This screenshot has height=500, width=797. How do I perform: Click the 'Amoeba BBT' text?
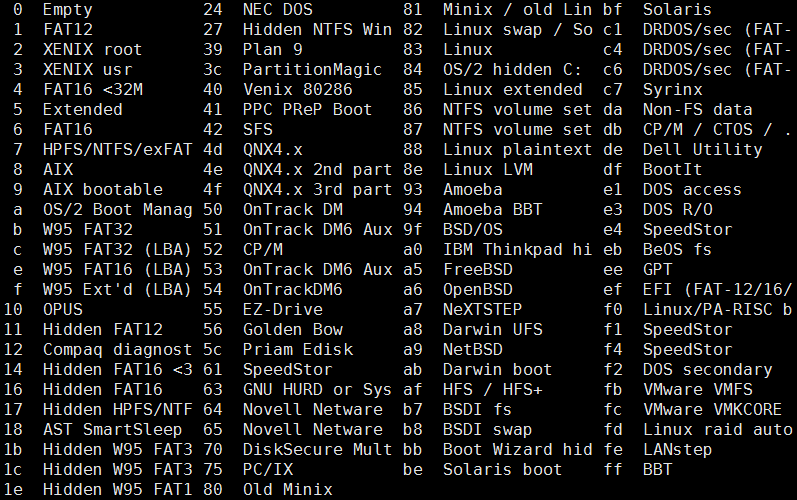(x=492, y=210)
